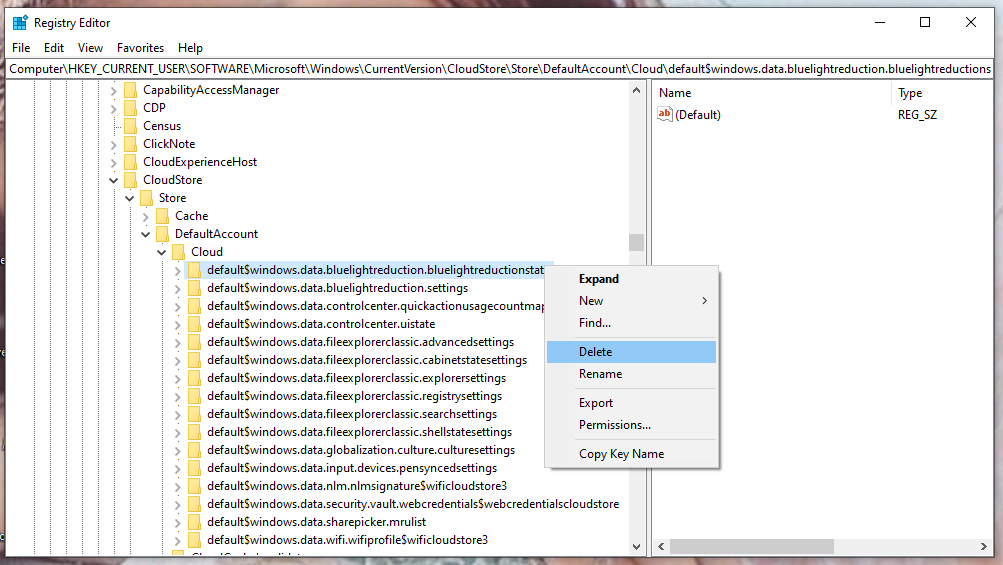Select the fileexplorerclassic.searchsettings key
The image size is (1003, 565).
click(352, 414)
